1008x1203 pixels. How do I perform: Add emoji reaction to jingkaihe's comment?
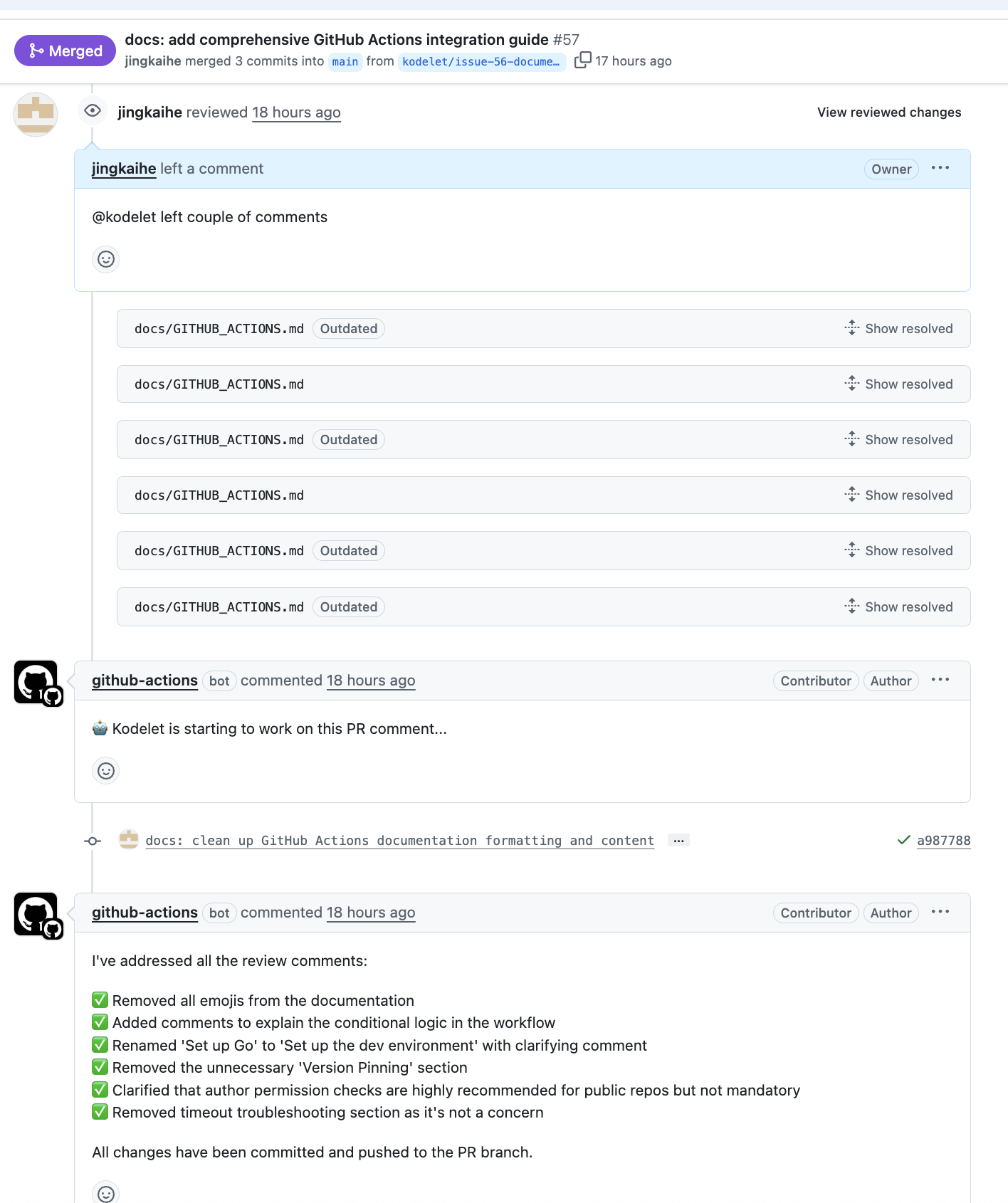pos(106,259)
